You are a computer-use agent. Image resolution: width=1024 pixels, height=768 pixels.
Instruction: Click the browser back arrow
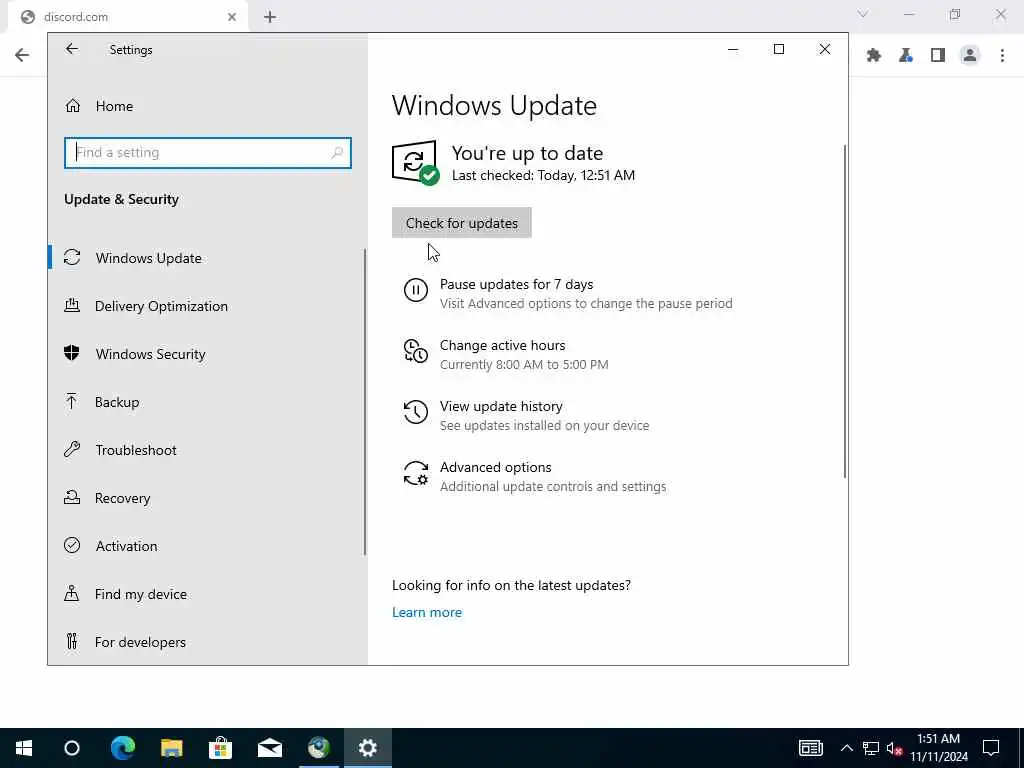pyautogui.click(x=22, y=55)
